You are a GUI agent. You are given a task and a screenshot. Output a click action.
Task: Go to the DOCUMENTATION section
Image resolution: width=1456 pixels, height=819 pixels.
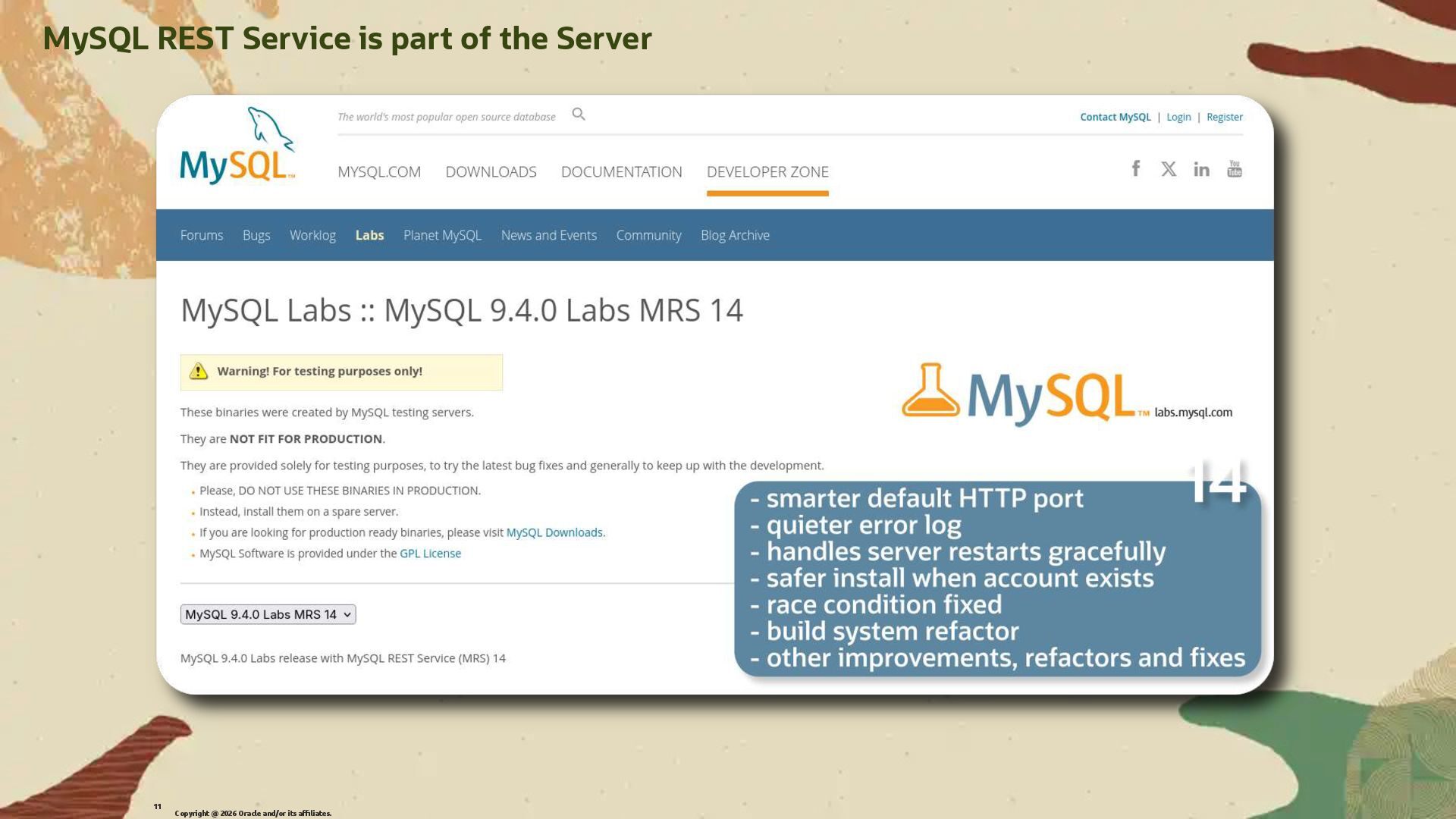621,172
